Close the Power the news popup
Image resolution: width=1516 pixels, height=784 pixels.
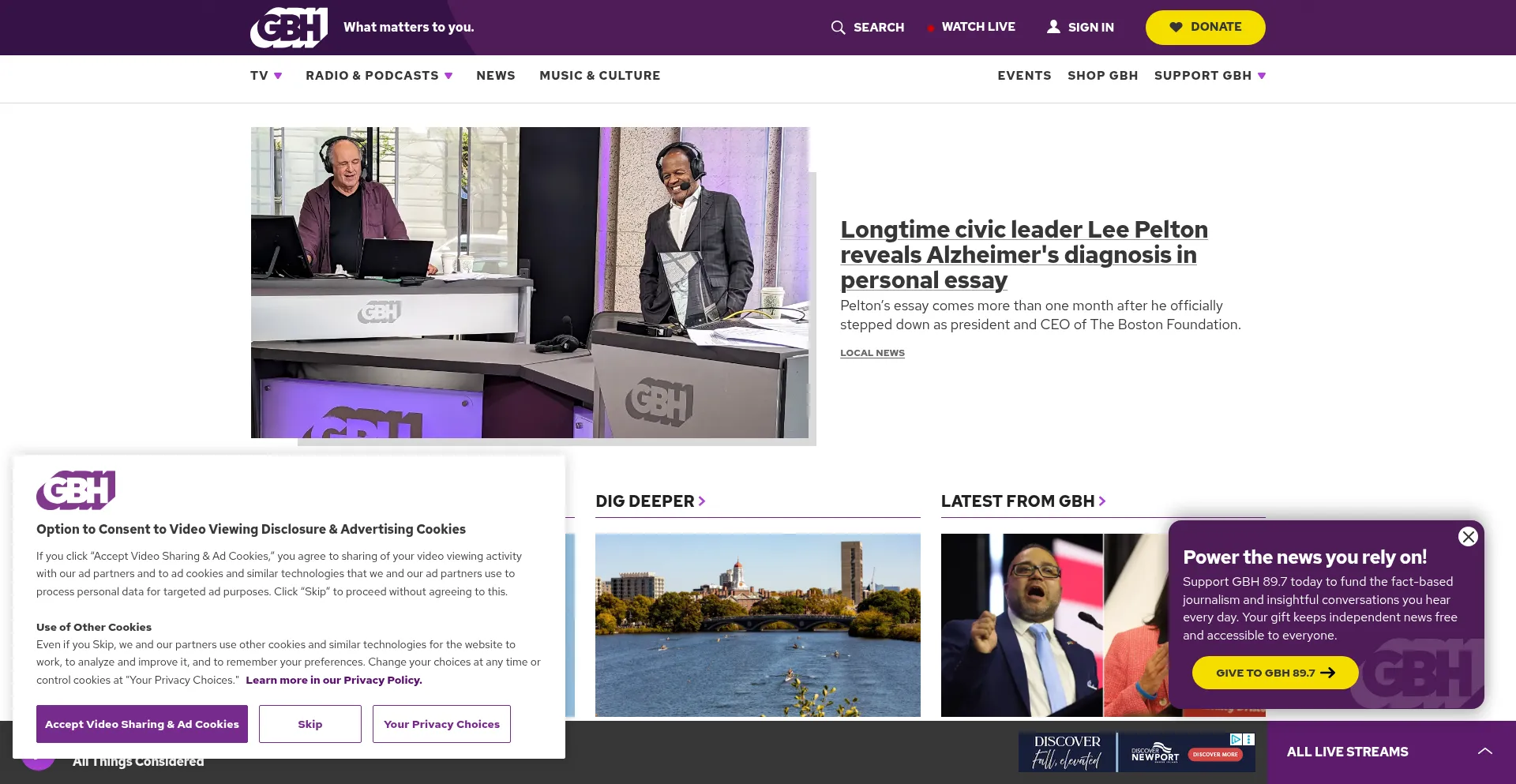tap(1468, 537)
